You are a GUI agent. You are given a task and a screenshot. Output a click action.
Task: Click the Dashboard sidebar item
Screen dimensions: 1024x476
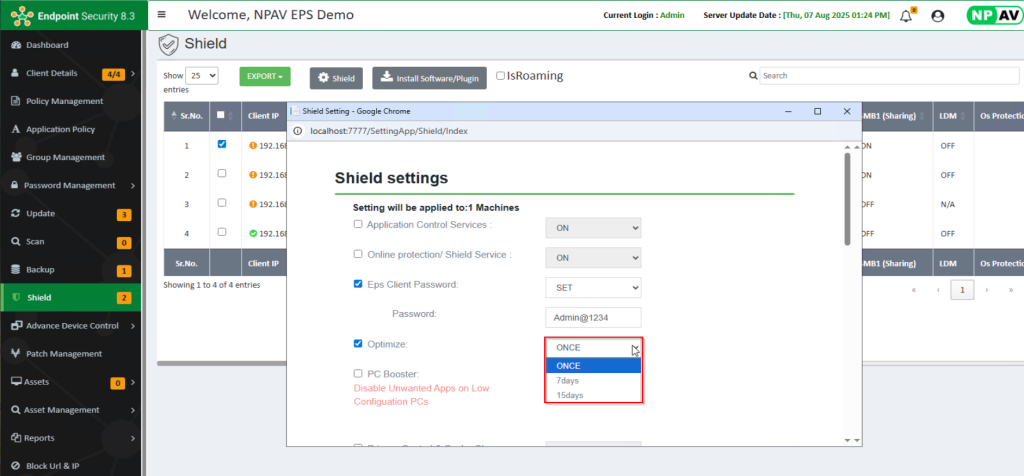tap(48, 45)
